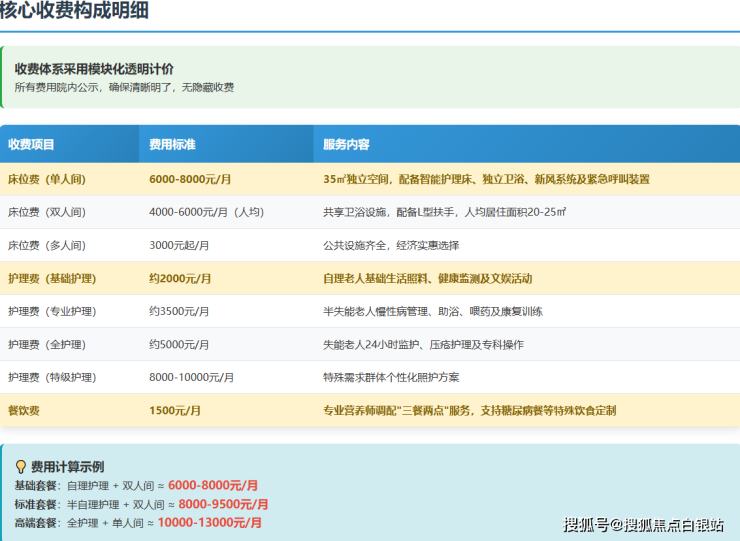The image size is (740, 541).
Task: Select the 床位费（单人间）row label
Action: pos(47,179)
